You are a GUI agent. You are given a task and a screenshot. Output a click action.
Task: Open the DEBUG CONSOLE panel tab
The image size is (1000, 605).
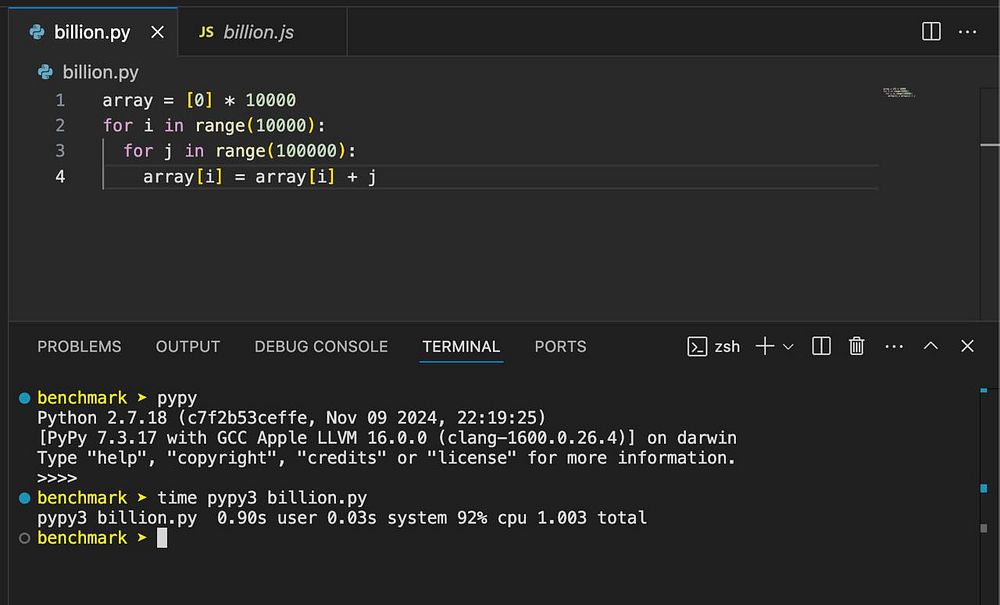click(321, 346)
